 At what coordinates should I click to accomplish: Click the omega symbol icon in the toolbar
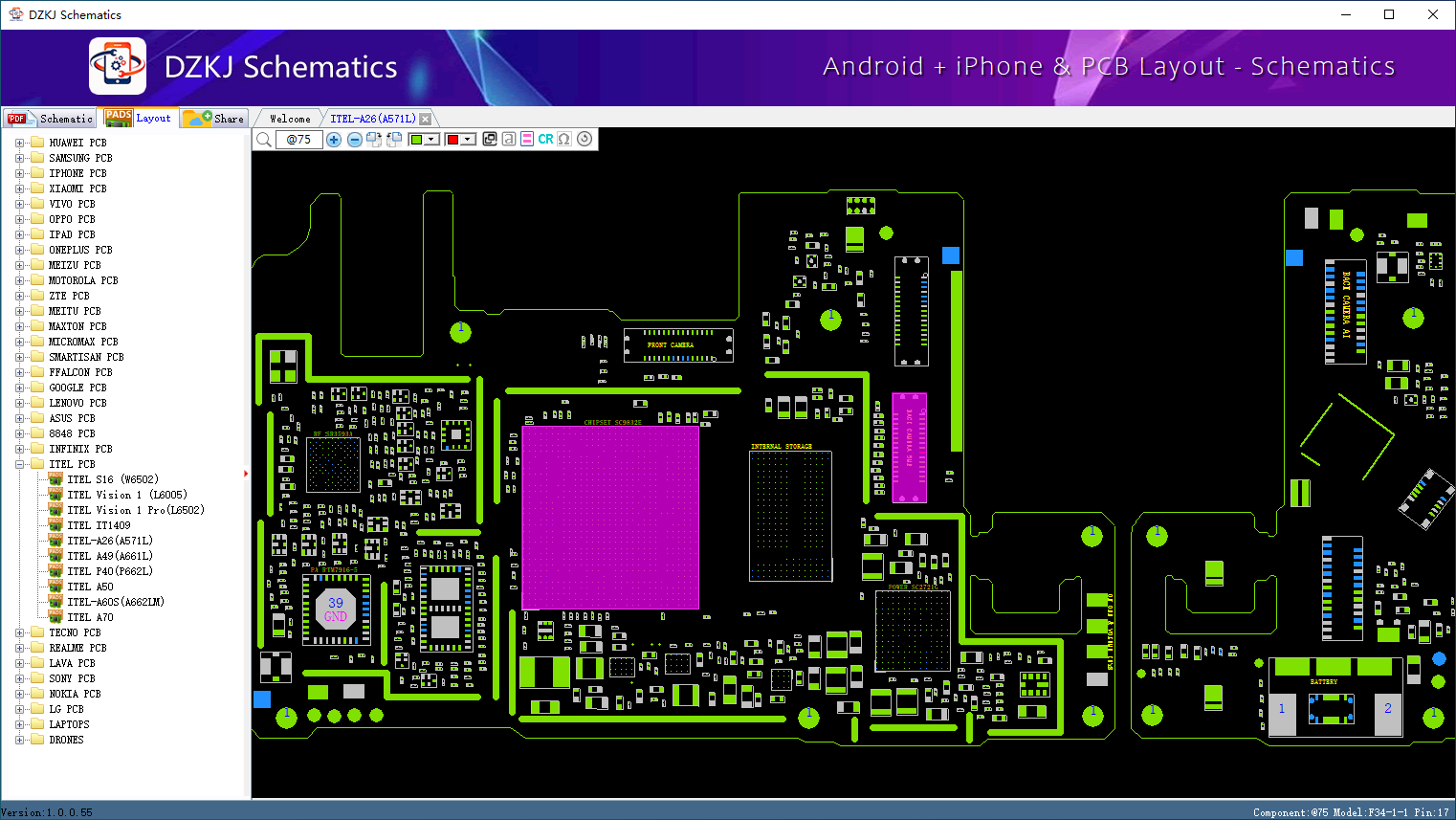tap(564, 139)
